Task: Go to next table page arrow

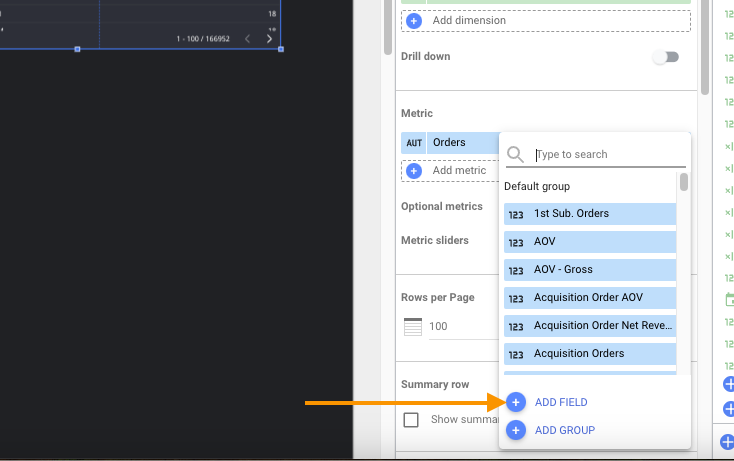Action: tap(269, 39)
